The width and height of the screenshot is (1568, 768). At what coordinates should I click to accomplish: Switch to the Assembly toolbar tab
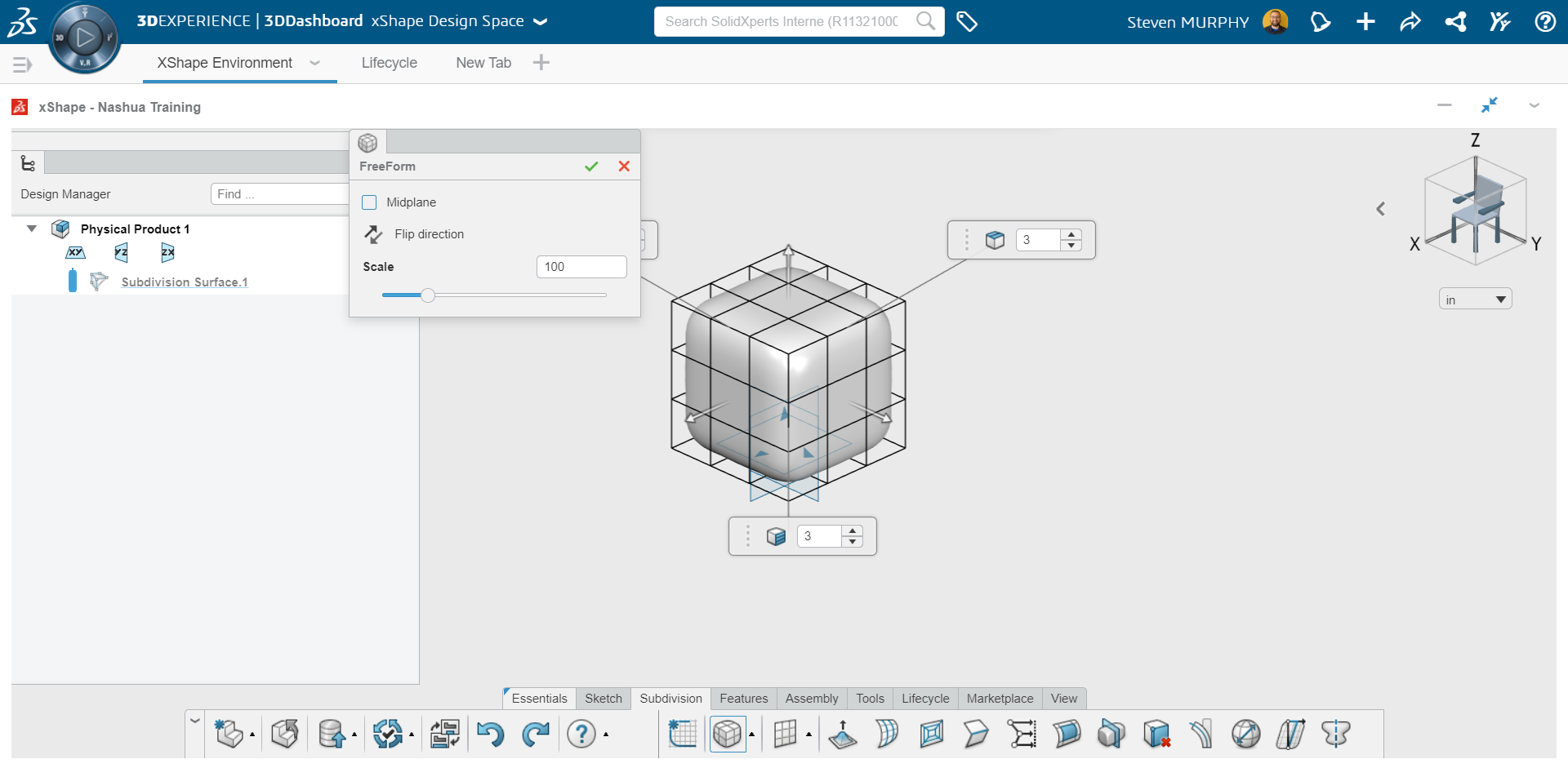(x=812, y=699)
